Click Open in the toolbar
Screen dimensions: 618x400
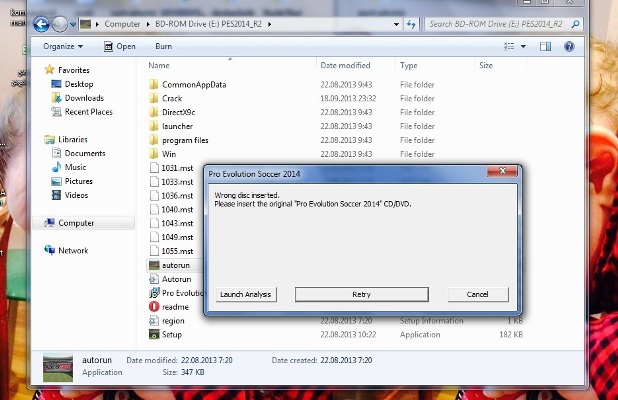[x=120, y=47]
